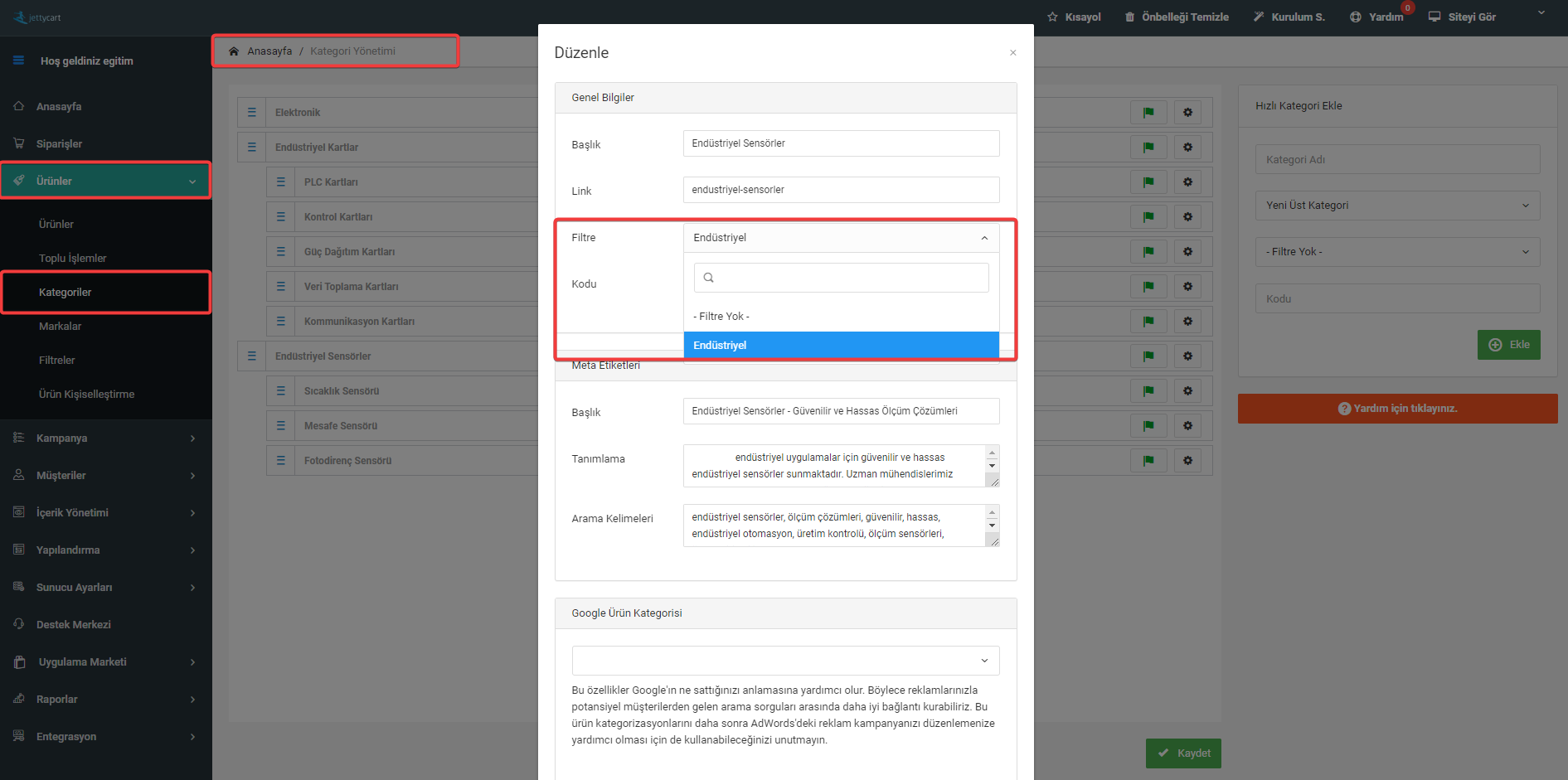Screen dimensions: 1568x780
Task: Select the - Filtre Yok - option
Action: pos(842,317)
